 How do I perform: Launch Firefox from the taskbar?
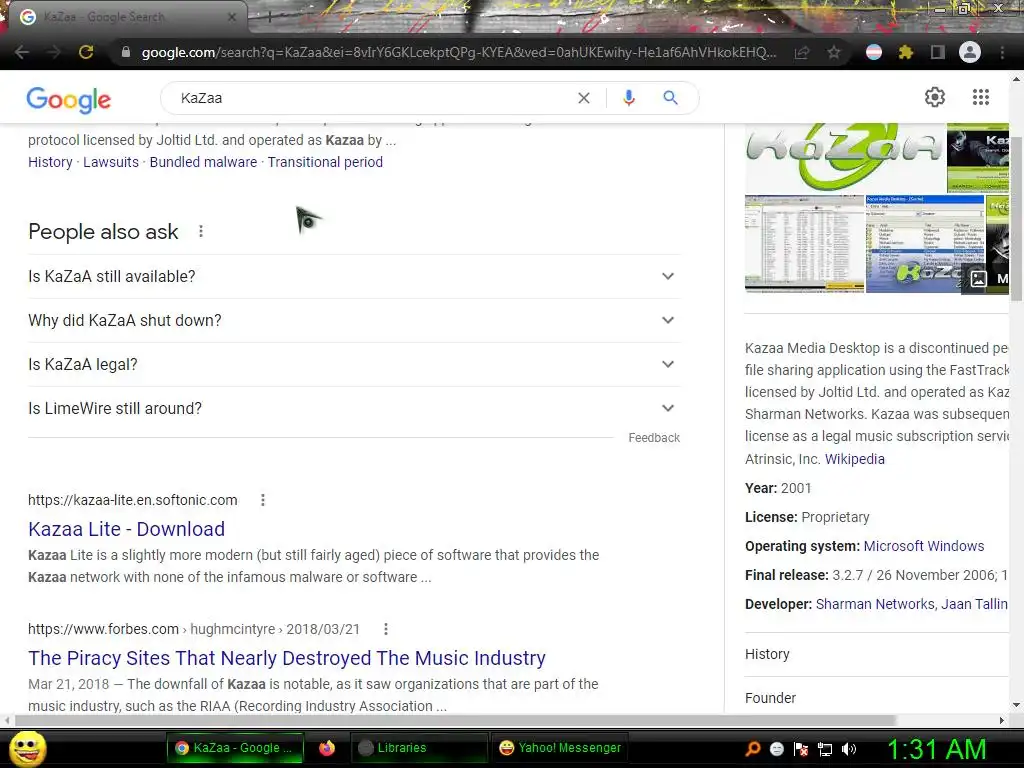[x=327, y=748]
